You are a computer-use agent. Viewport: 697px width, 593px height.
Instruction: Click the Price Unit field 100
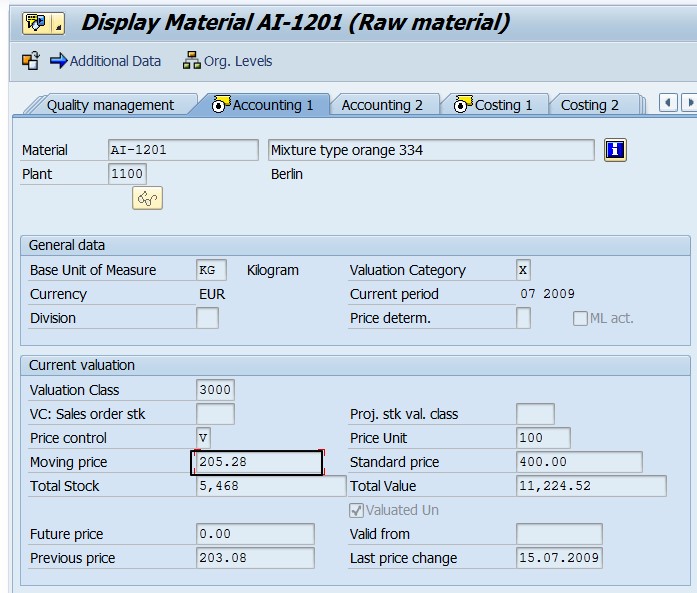point(543,438)
